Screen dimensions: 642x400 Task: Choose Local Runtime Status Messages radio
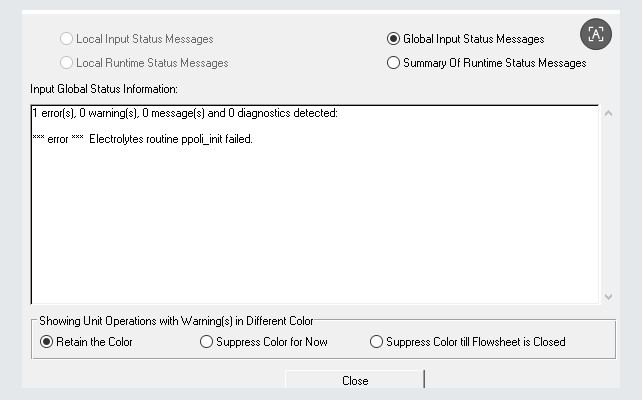67,63
